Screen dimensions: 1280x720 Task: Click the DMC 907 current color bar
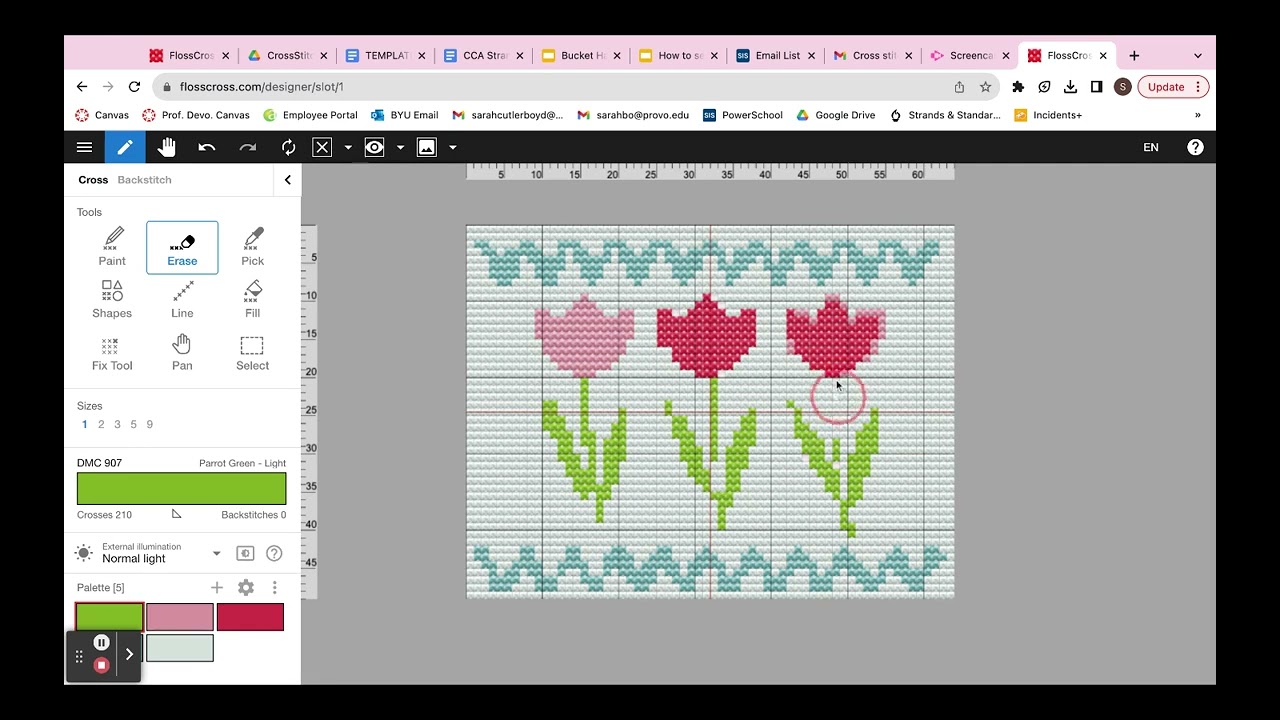coord(182,489)
